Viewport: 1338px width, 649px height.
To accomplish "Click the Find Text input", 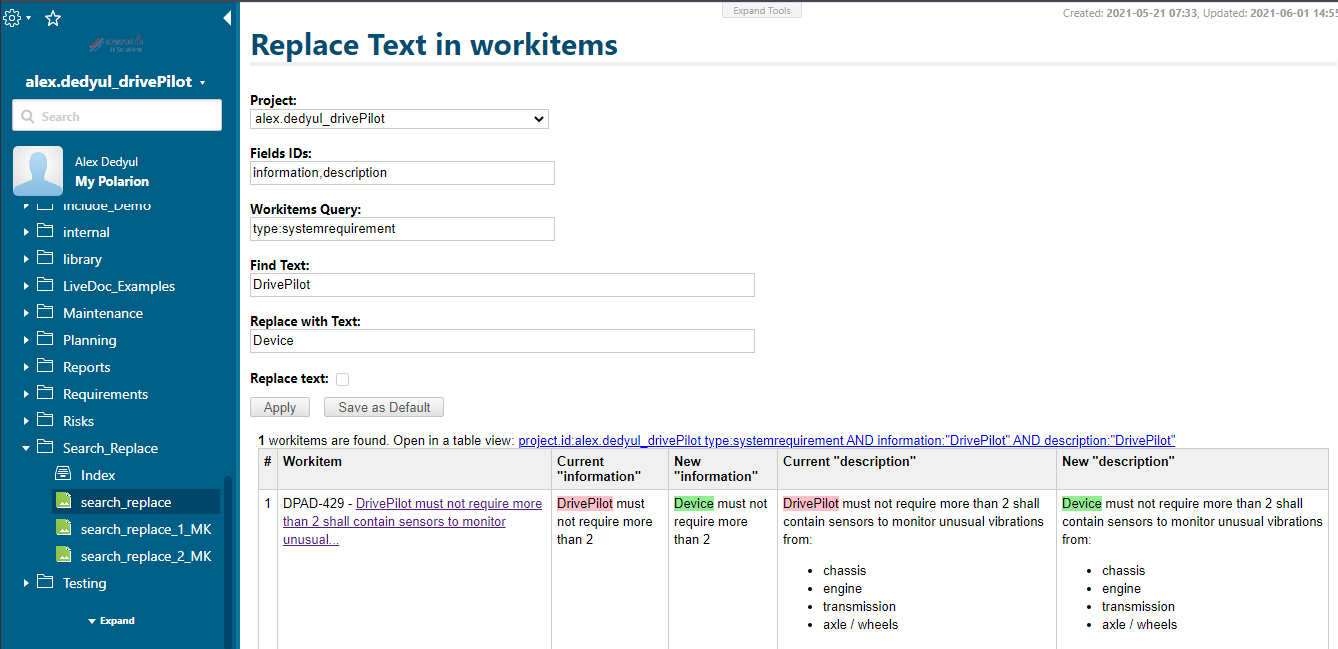I will coord(502,285).
